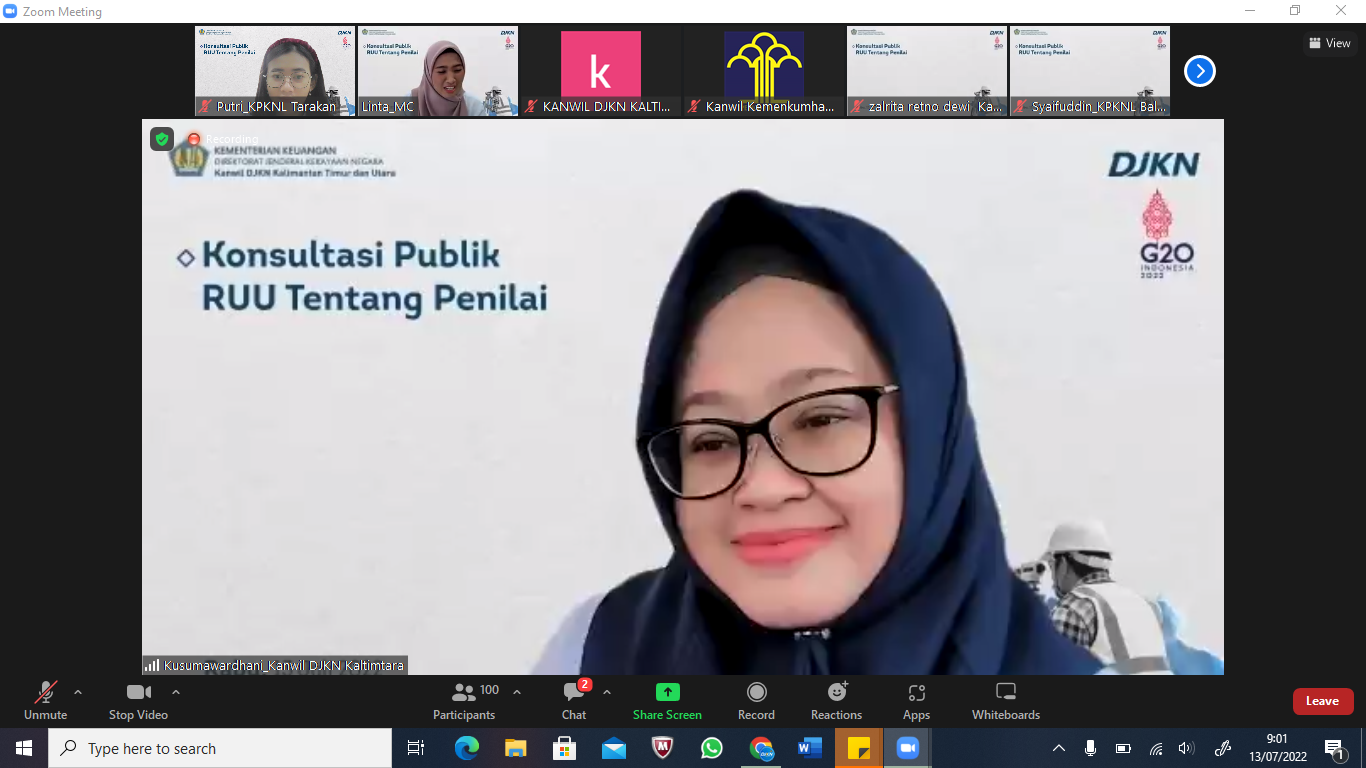
Task: Click the Share Screen icon
Action: [x=667, y=692]
